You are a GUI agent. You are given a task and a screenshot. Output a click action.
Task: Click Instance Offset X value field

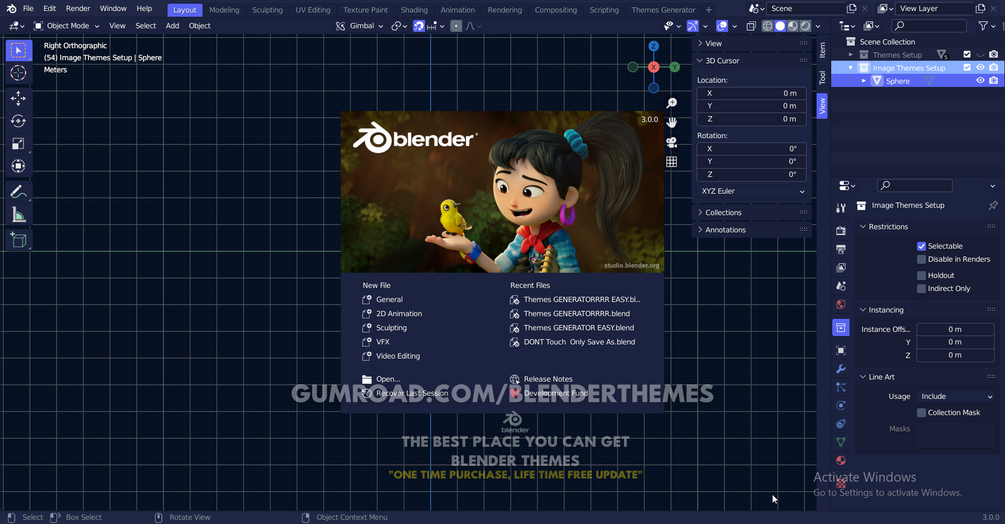(x=955, y=329)
